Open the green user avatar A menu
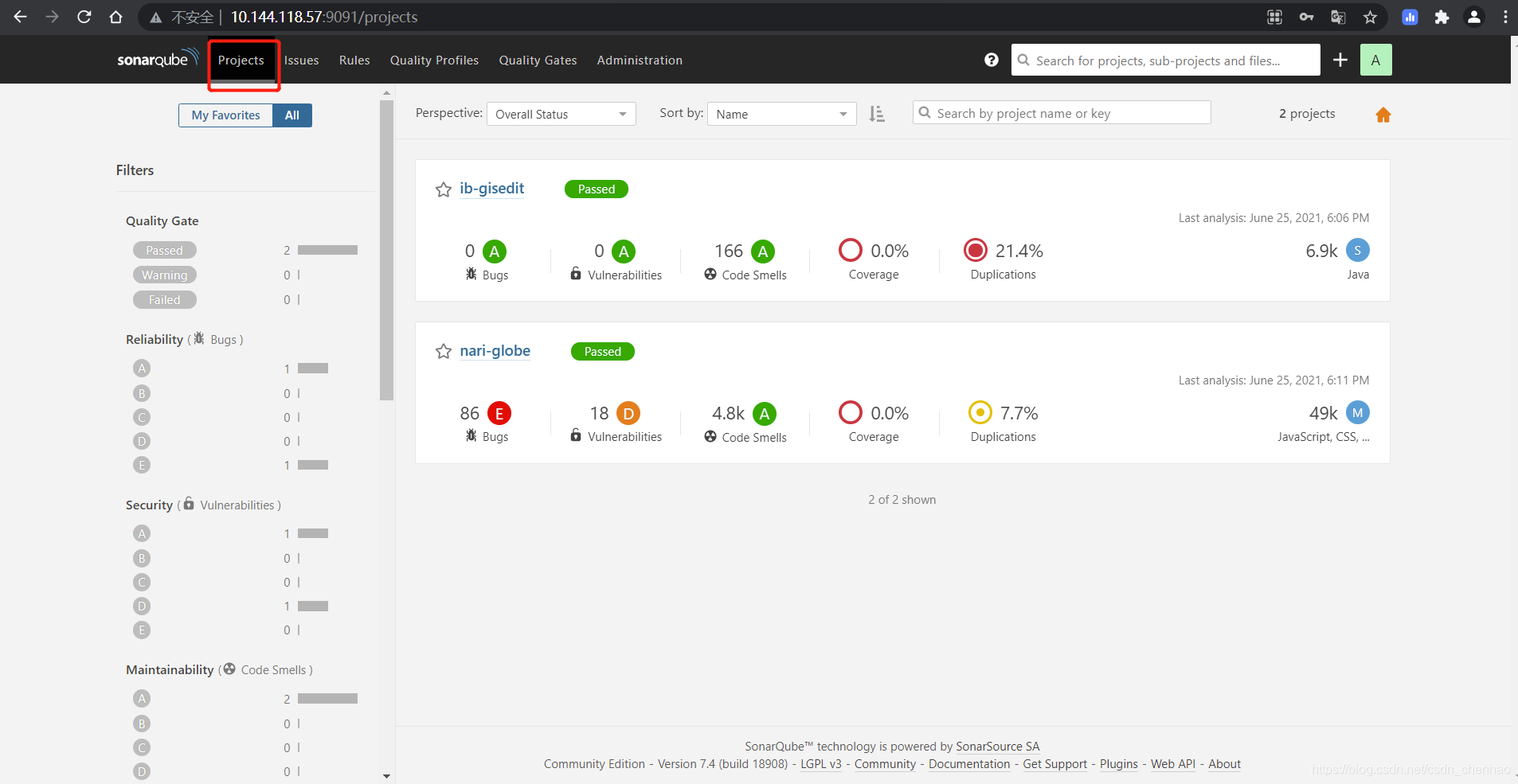Viewport: 1518px width, 784px height. [1375, 60]
